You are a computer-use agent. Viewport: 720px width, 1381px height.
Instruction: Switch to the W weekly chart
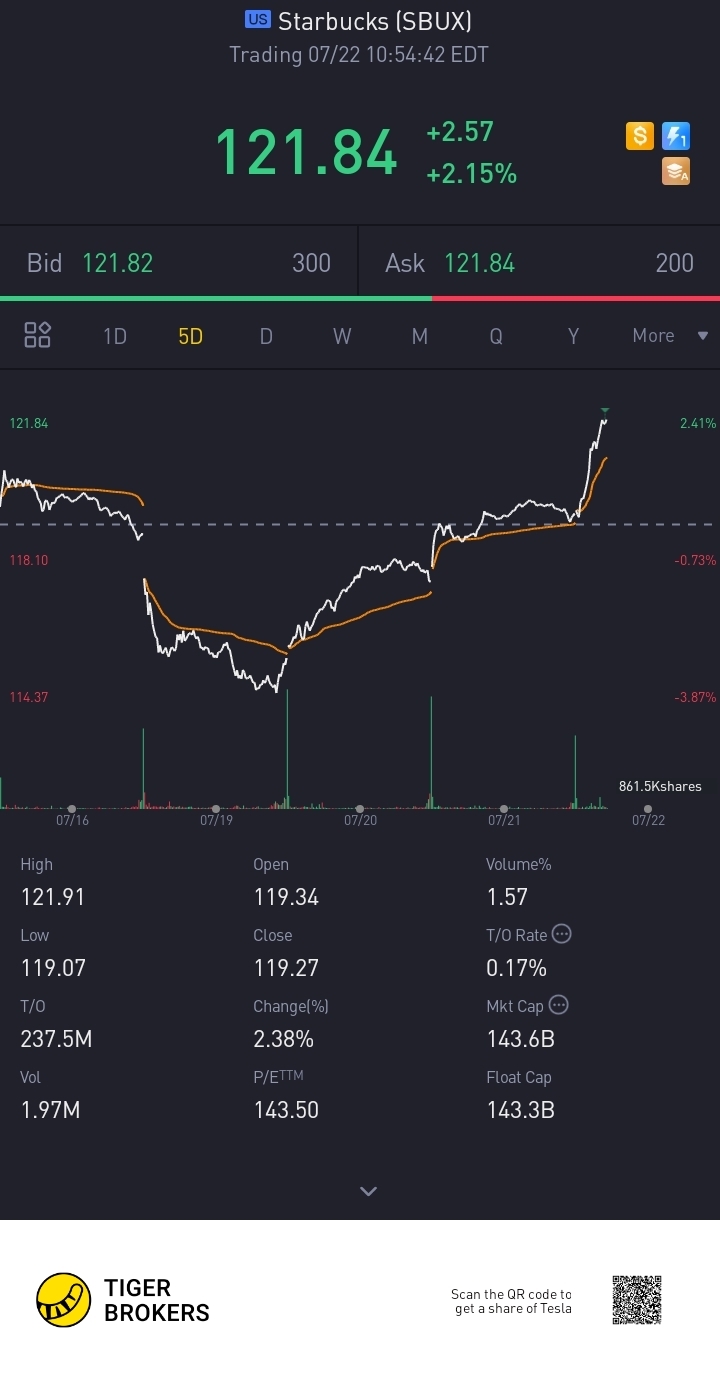[342, 336]
